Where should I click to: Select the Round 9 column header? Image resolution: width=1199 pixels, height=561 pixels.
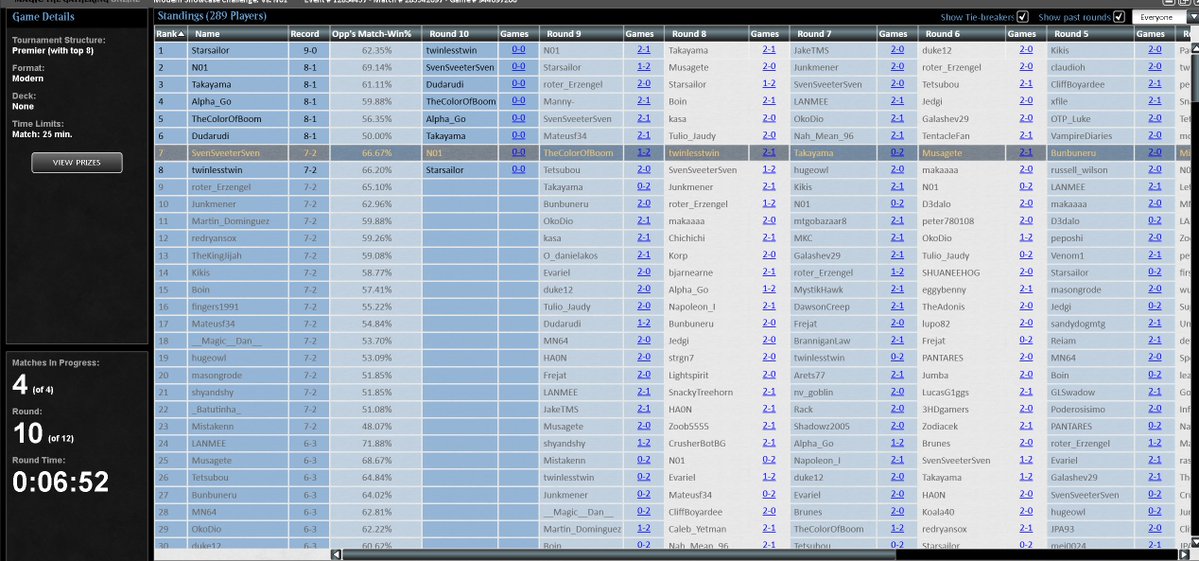pos(580,34)
